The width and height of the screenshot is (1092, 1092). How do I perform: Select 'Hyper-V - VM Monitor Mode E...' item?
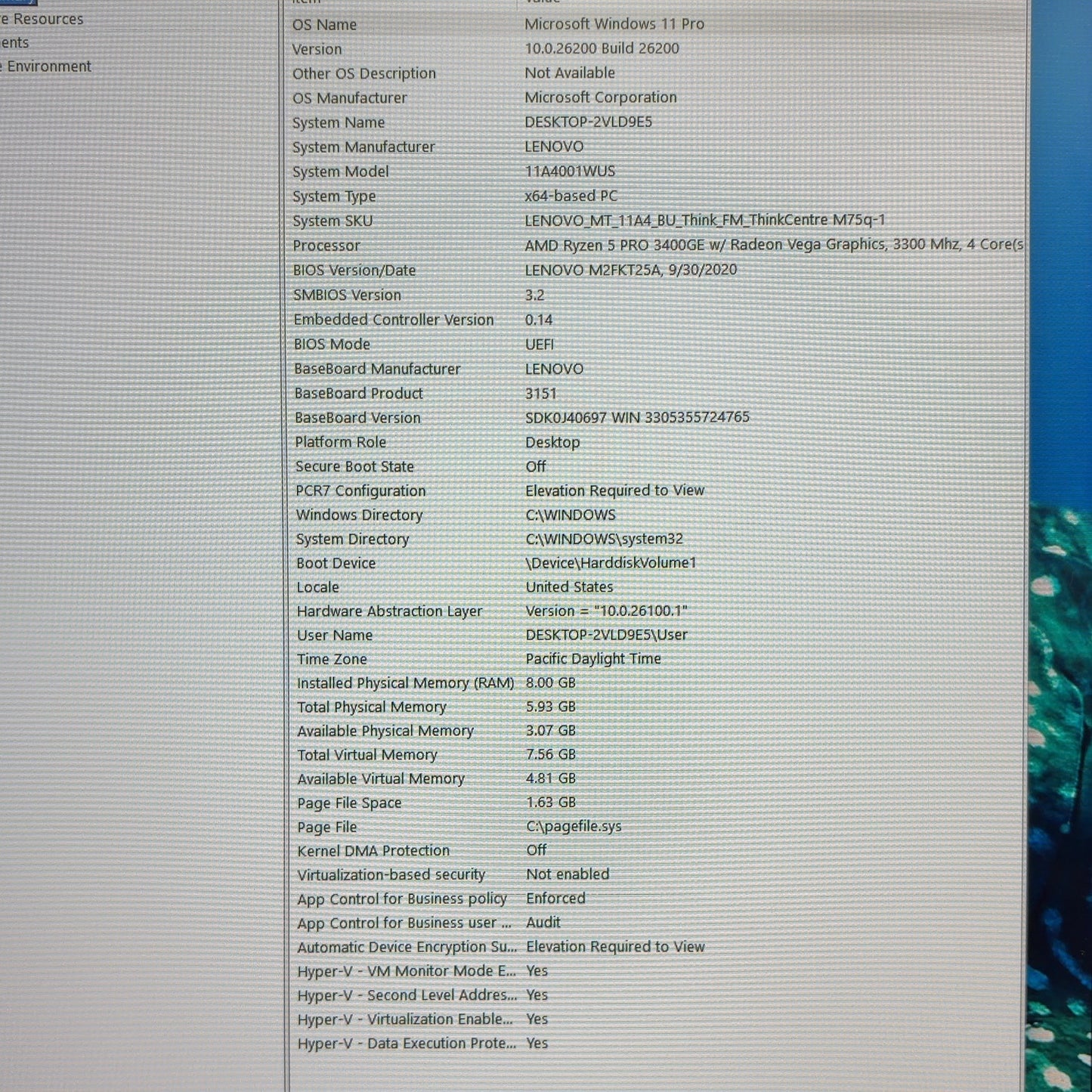(x=407, y=971)
